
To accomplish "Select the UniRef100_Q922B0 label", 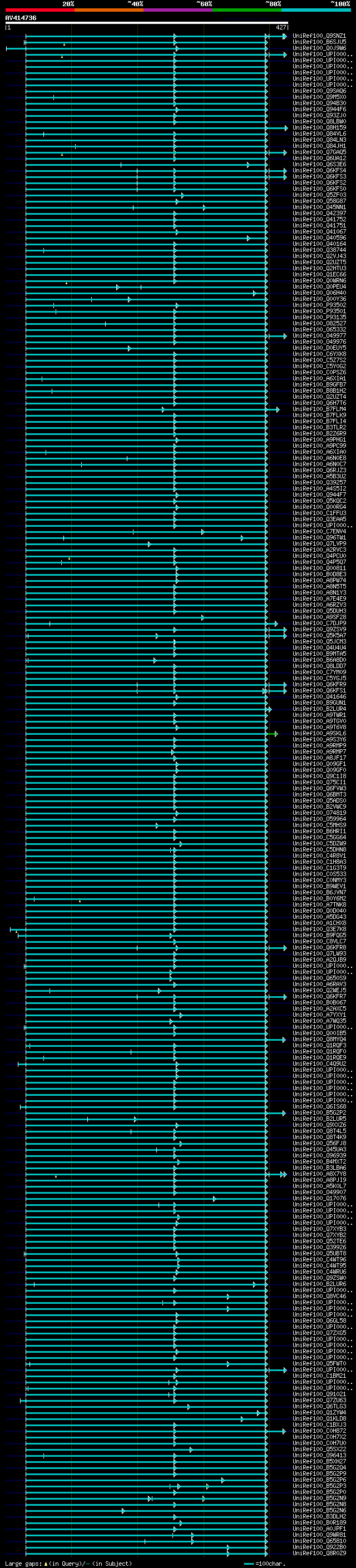I will pos(319,1547).
